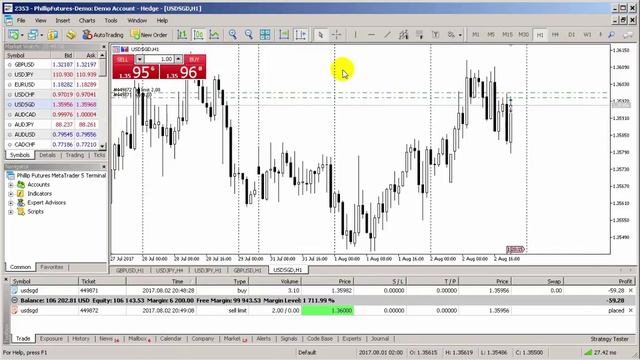The height and width of the screenshot is (360, 640).
Task: Click the Market Watch vertical scrollbar
Action: pos(103,100)
